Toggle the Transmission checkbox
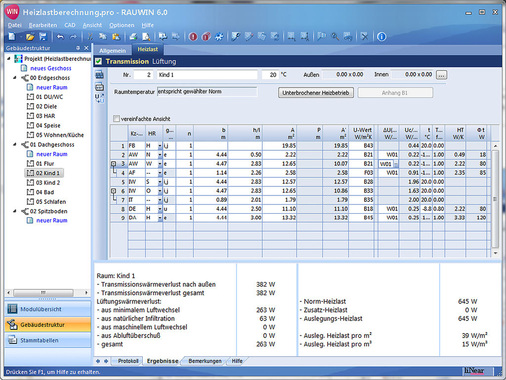 pyautogui.click(x=98, y=61)
